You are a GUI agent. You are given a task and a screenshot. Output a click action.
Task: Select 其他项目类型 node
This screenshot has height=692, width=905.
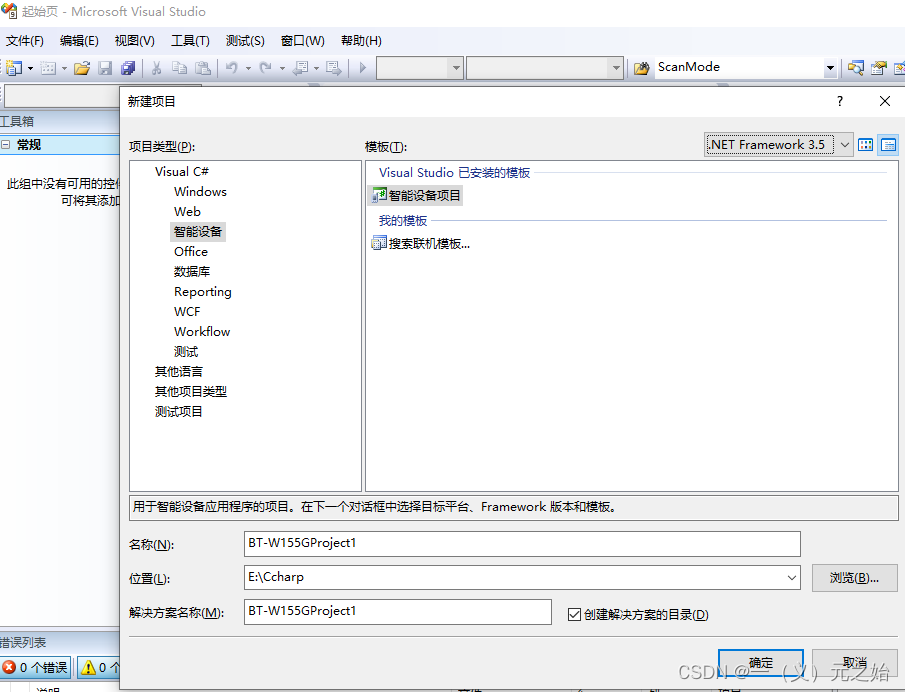(x=190, y=391)
